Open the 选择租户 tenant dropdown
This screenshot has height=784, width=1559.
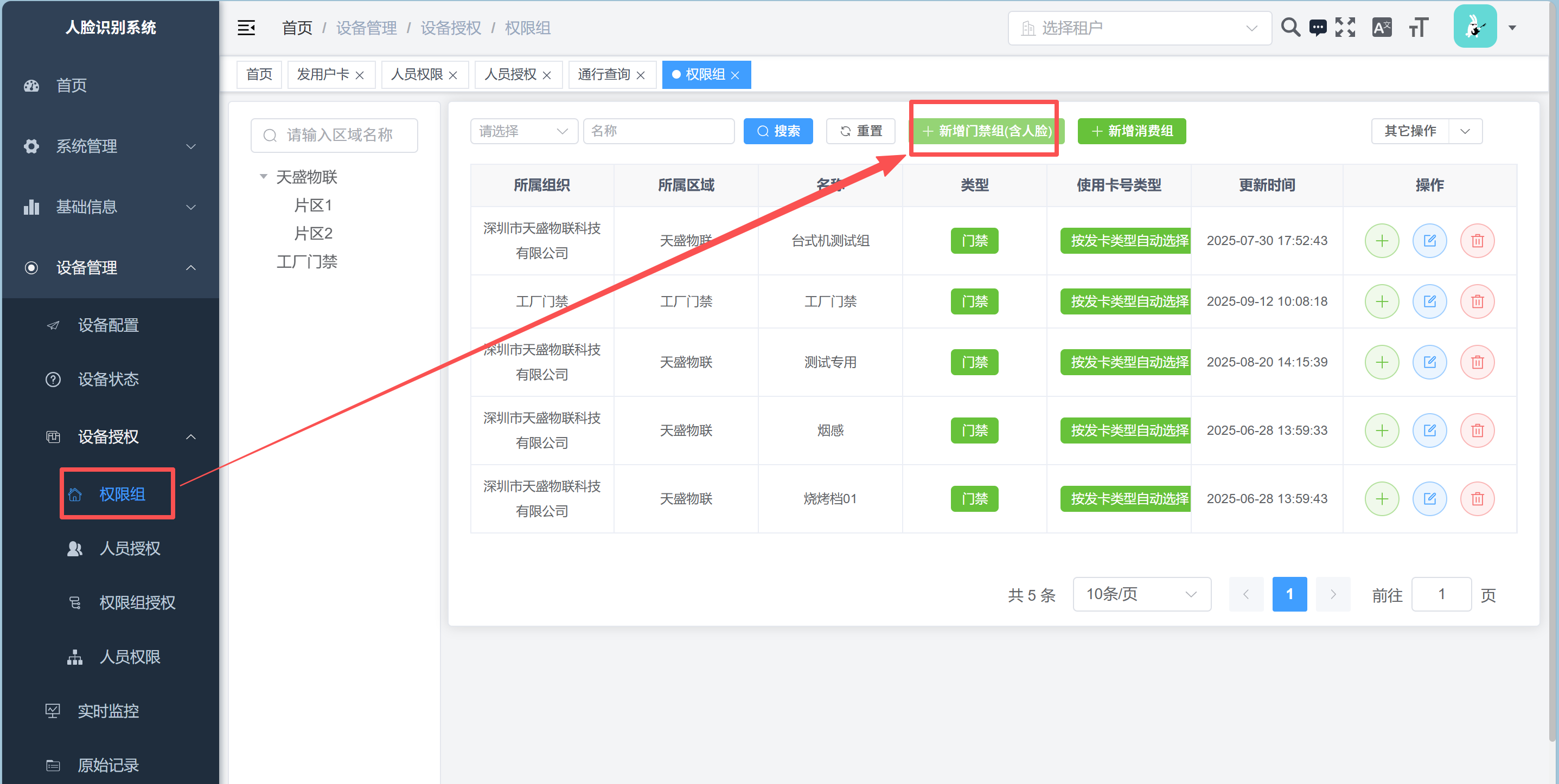[1139, 28]
